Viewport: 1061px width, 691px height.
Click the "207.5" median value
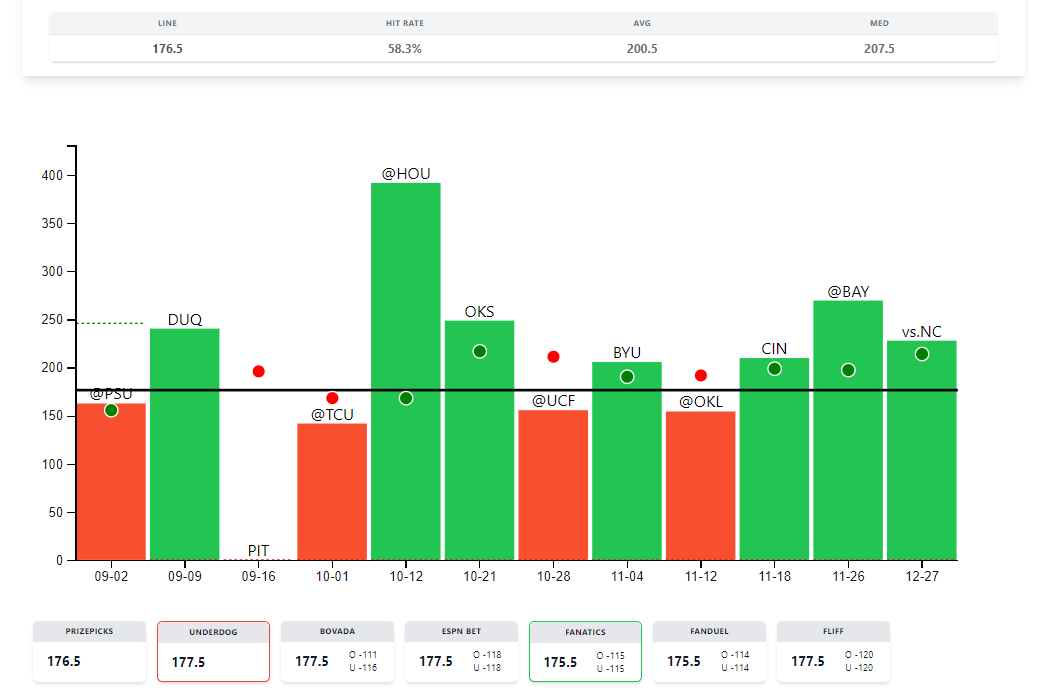[x=879, y=49]
